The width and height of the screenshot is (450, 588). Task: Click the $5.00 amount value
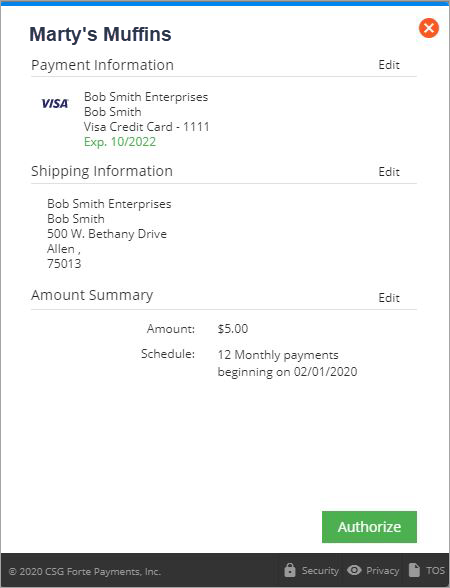tap(233, 329)
